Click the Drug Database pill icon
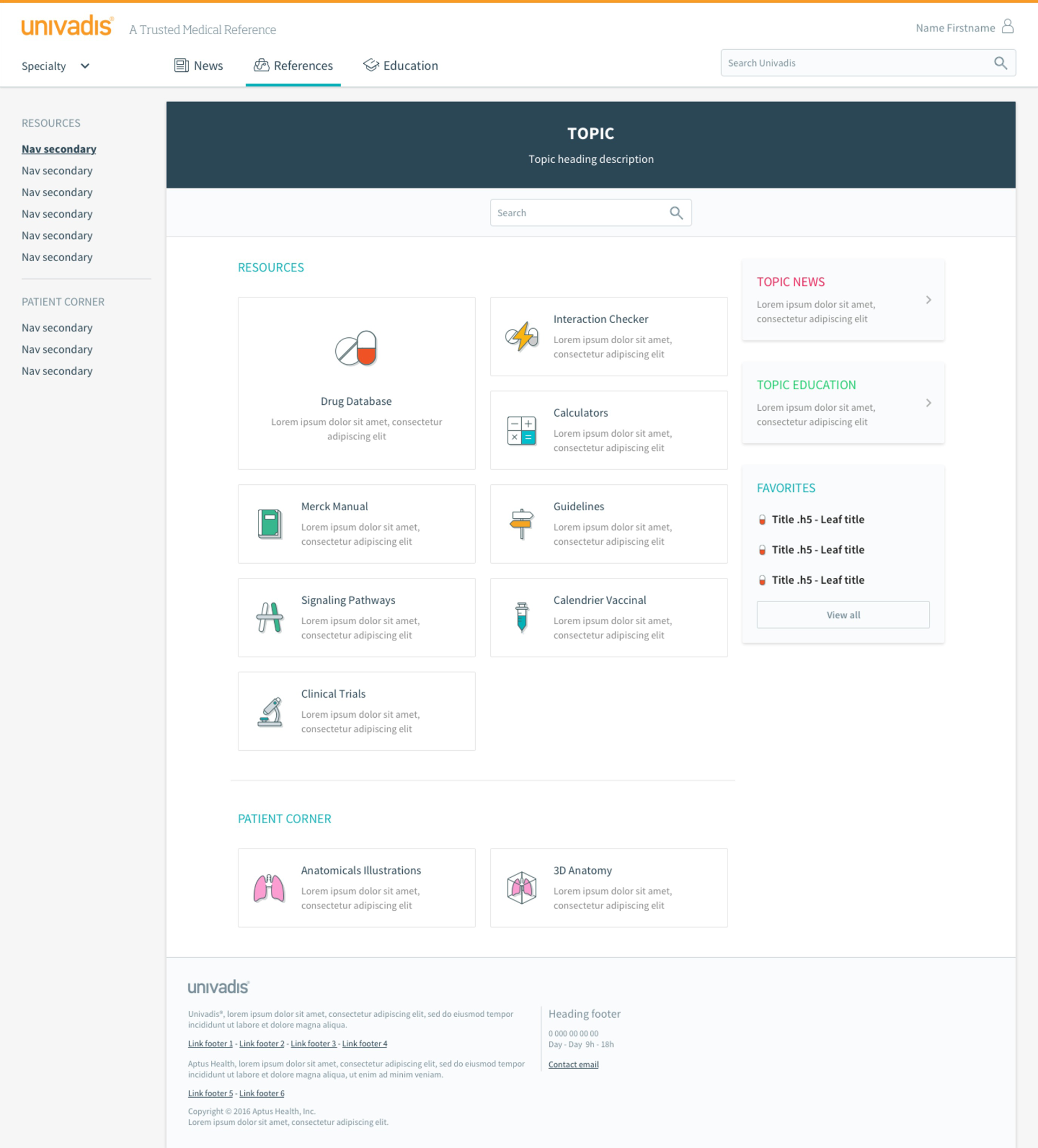Screen dimensions: 1038x1148 pos(356,348)
